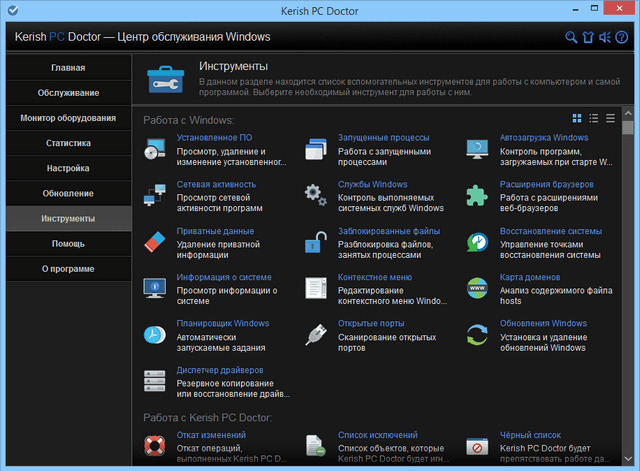The width and height of the screenshot is (640, 471).
Task: Toggle sound with the speaker icon
Action: point(604,38)
